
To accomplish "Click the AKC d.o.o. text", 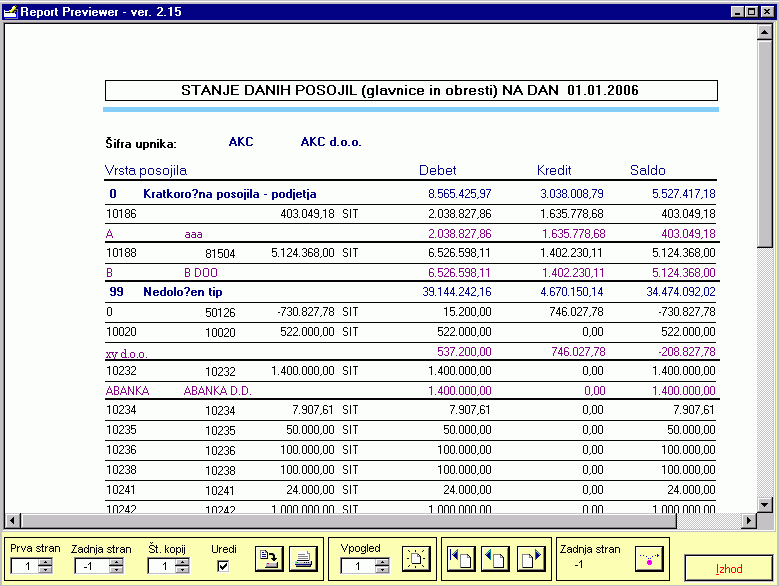I will tap(331, 142).
